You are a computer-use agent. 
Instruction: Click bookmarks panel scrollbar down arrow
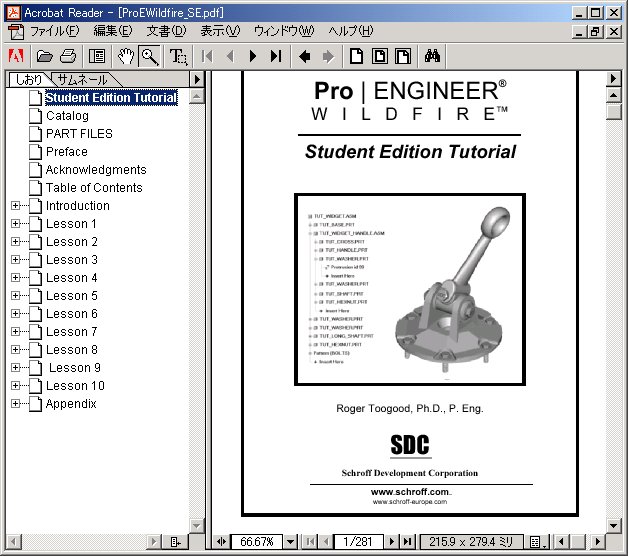point(197,525)
